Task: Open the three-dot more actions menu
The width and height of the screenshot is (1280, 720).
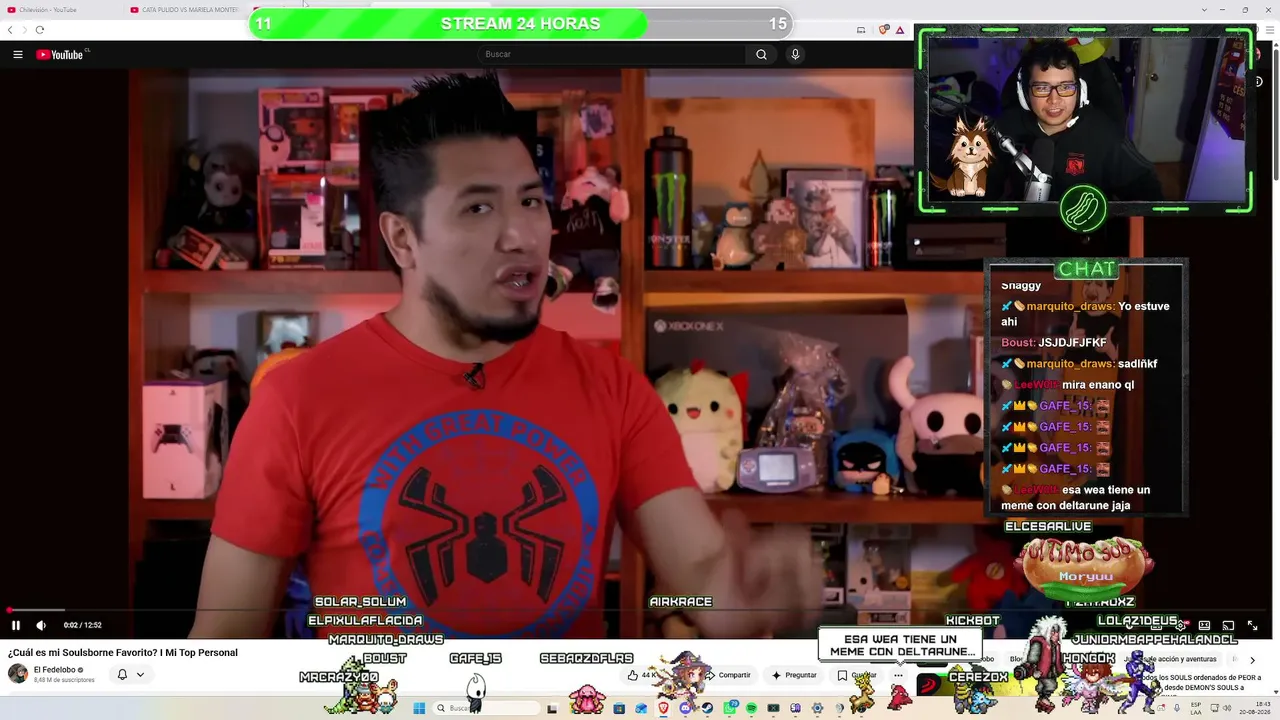Action: [898, 676]
